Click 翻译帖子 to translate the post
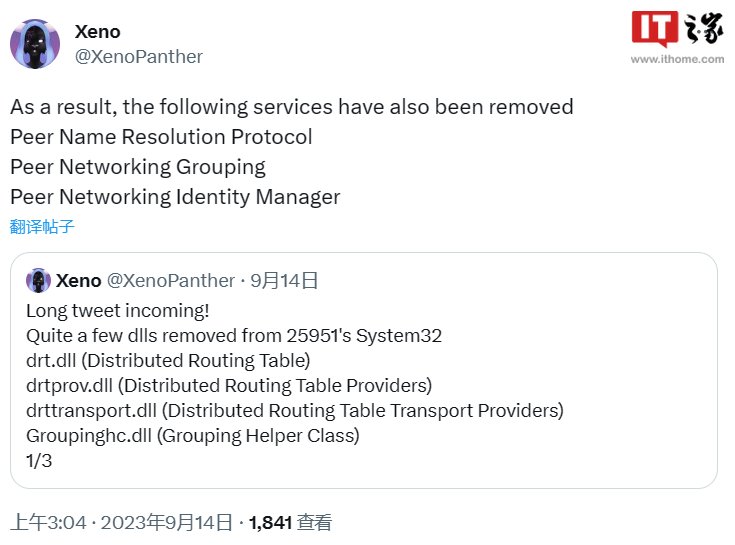Image resolution: width=735 pixels, height=545 pixels. [x=42, y=226]
